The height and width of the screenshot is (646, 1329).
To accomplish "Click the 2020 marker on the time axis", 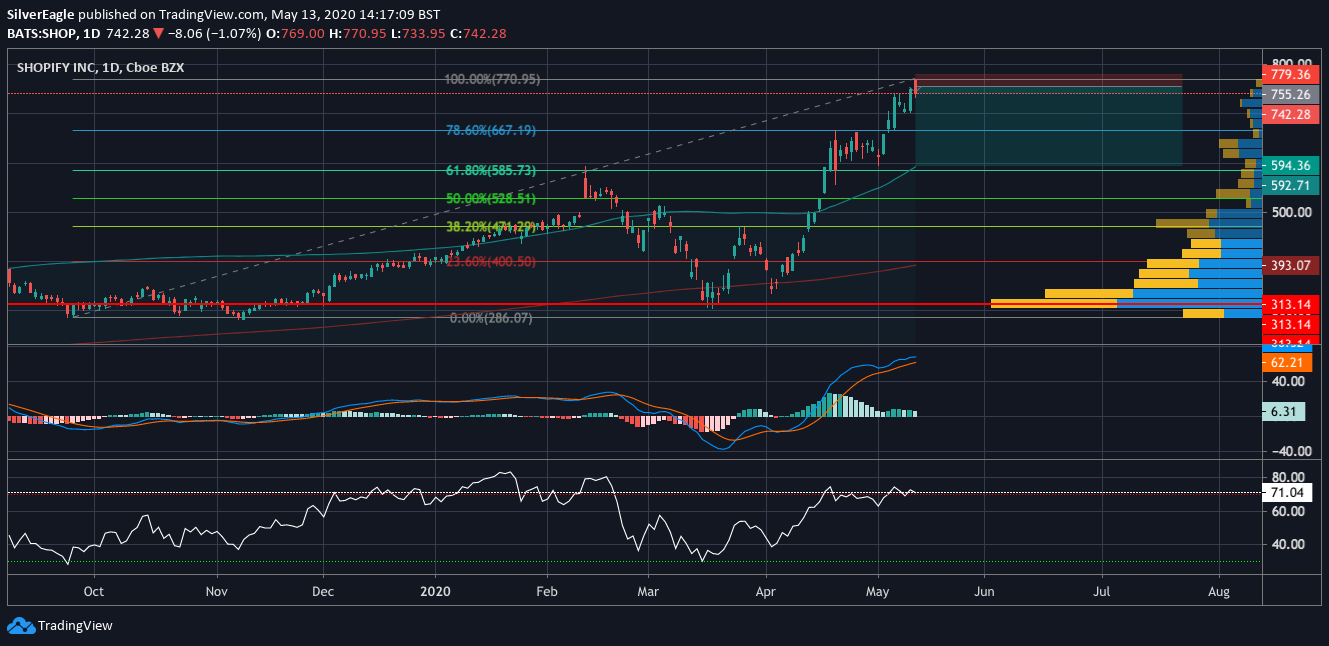I will (435, 591).
